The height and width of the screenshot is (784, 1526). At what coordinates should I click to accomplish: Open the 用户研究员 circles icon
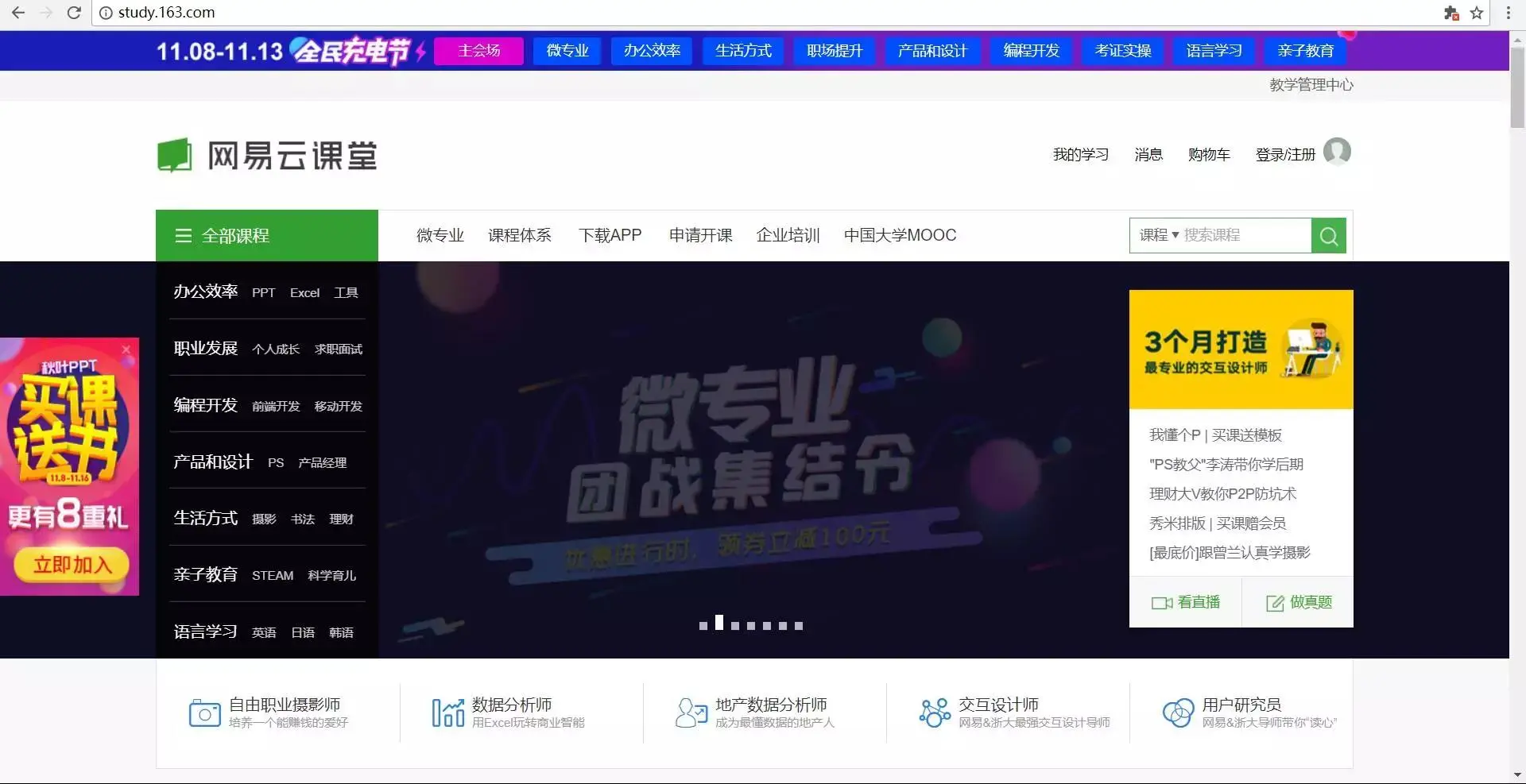1178,713
